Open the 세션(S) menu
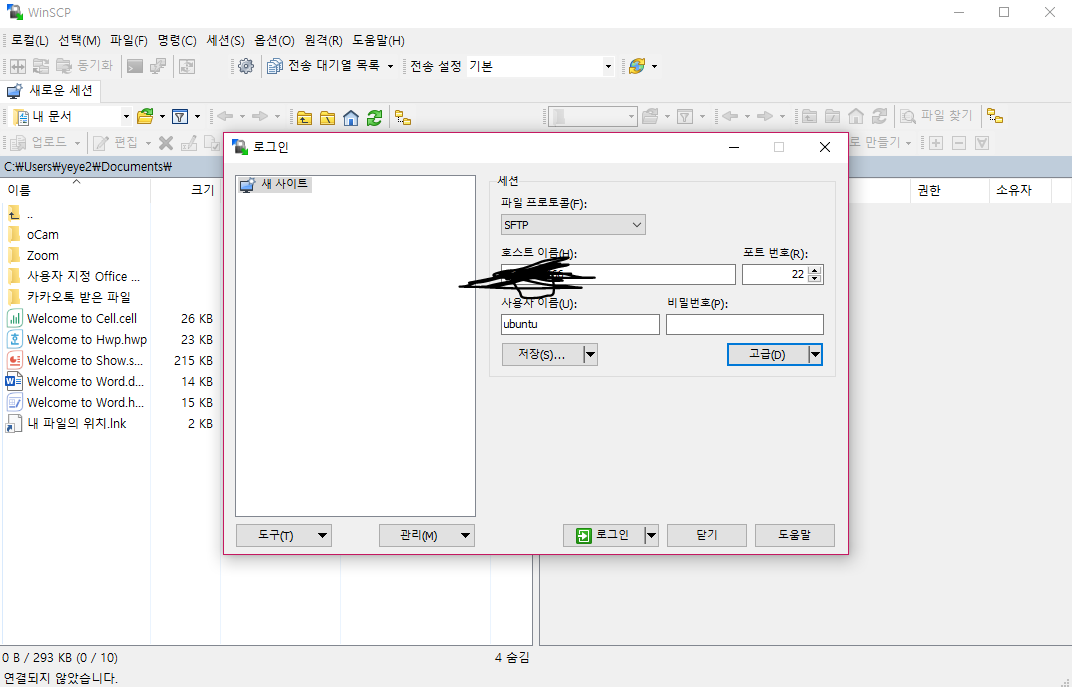Image resolution: width=1072 pixels, height=687 pixels. 225,41
